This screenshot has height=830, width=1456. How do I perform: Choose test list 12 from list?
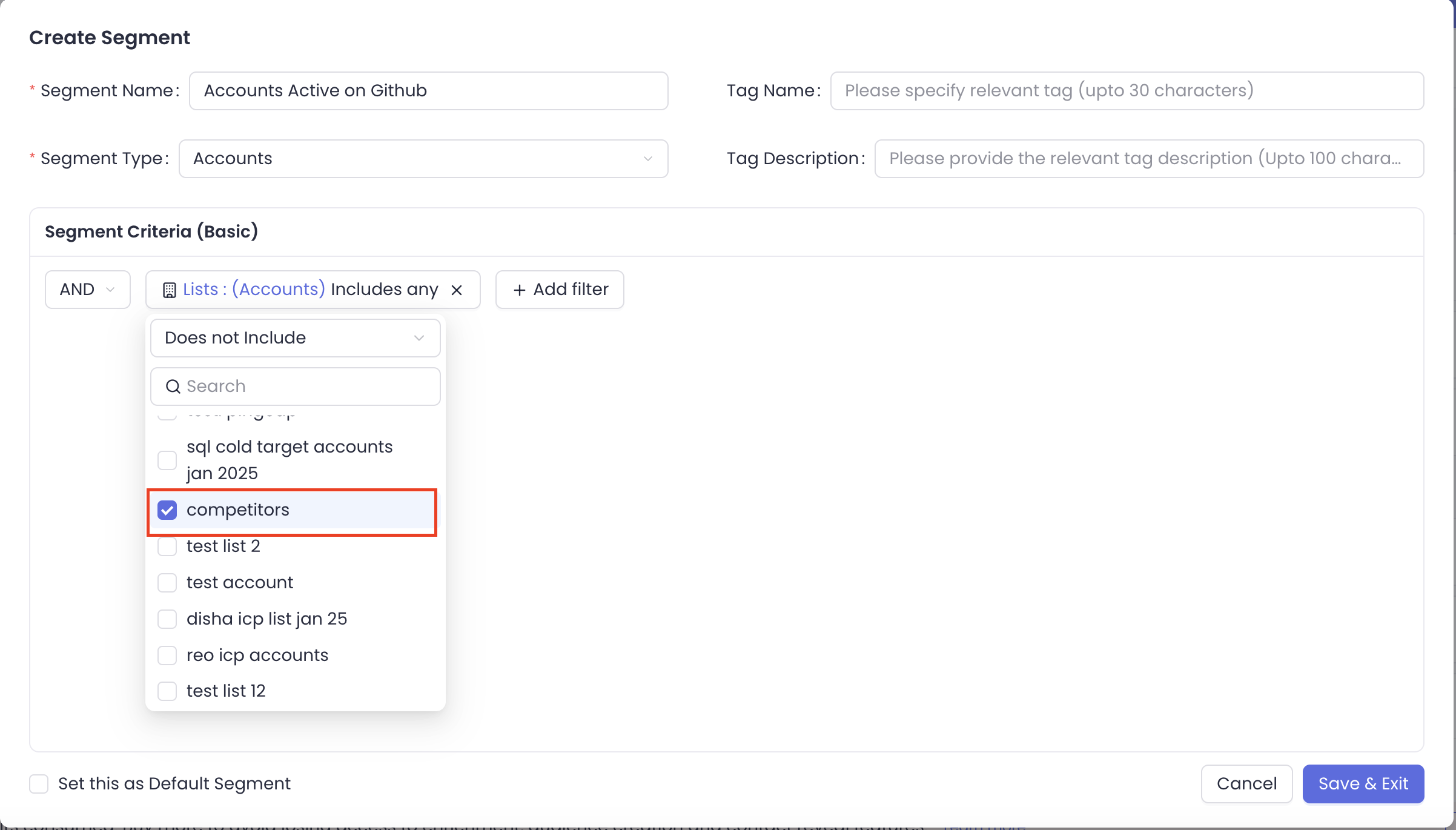[226, 691]
